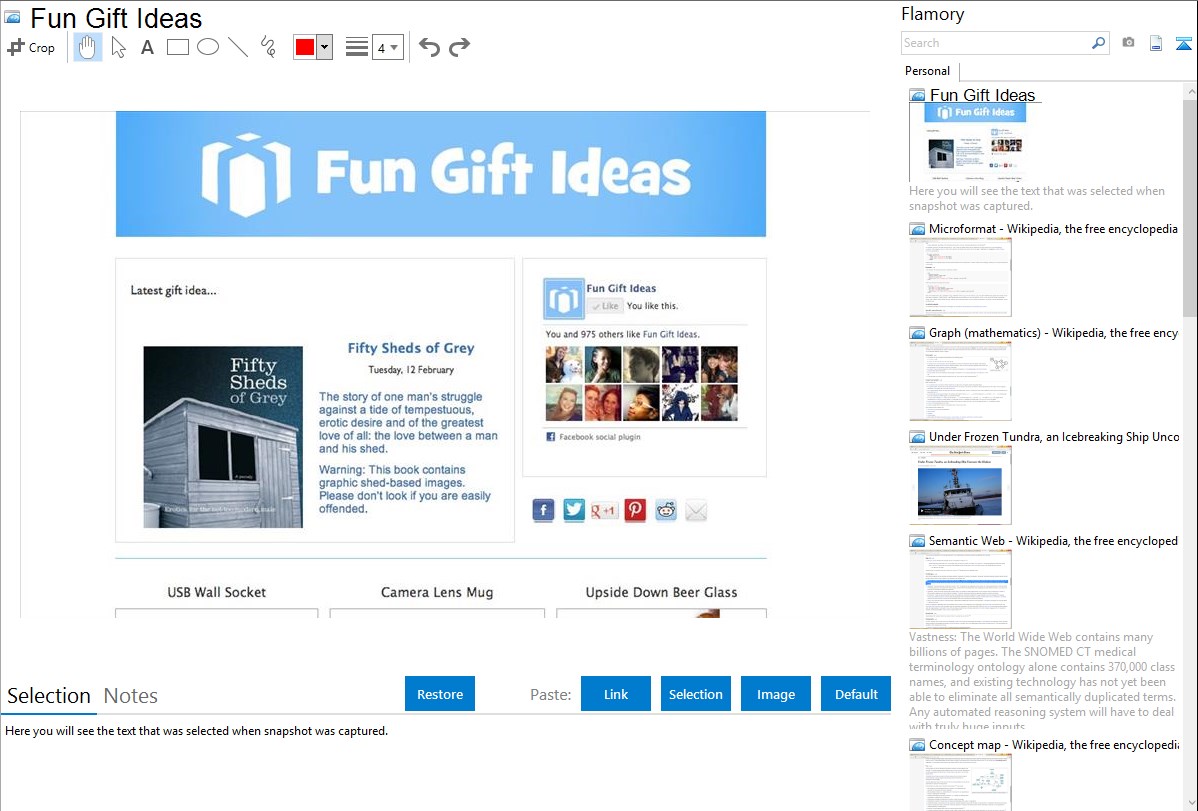Click the Fifty Sheds of Grey book cover
The height and width of the screenshot is (811, 1198).
(223, 437)
